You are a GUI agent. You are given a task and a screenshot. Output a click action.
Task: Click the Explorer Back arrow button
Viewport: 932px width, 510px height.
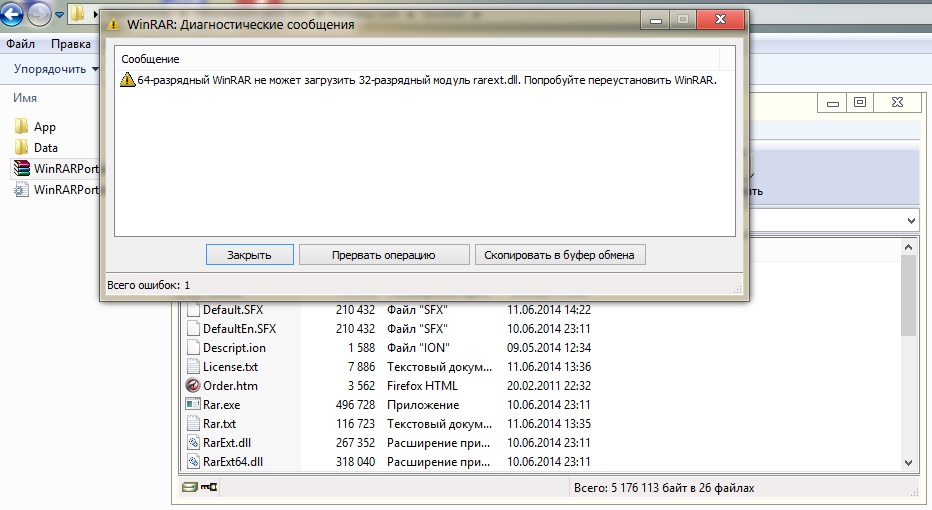click(12, 14)
